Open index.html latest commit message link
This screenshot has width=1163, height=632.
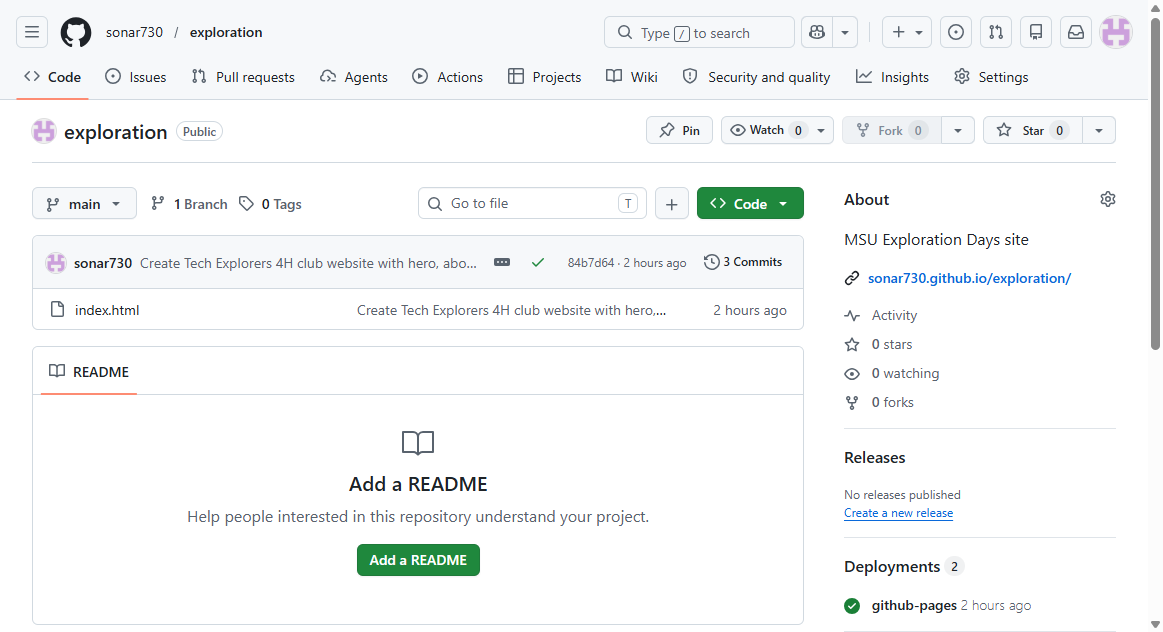(511, 310)
